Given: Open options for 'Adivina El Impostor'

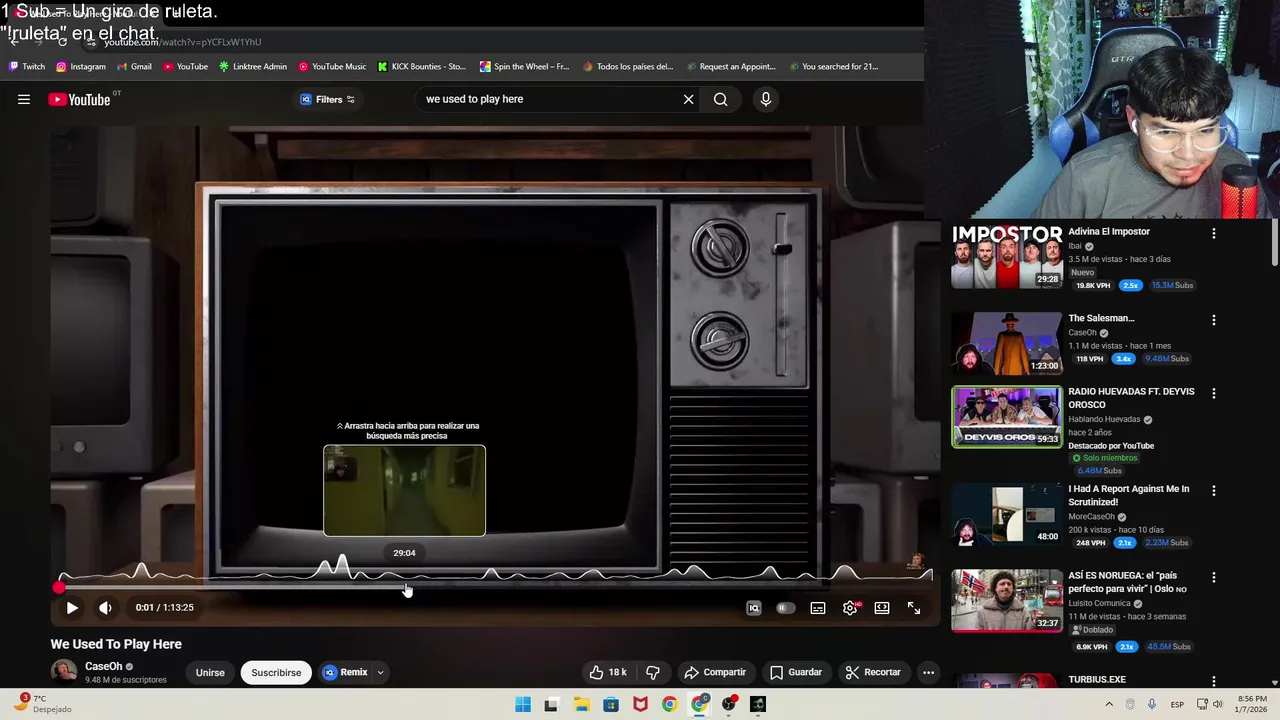Looking at the screenshot, I should (1214, 233).
